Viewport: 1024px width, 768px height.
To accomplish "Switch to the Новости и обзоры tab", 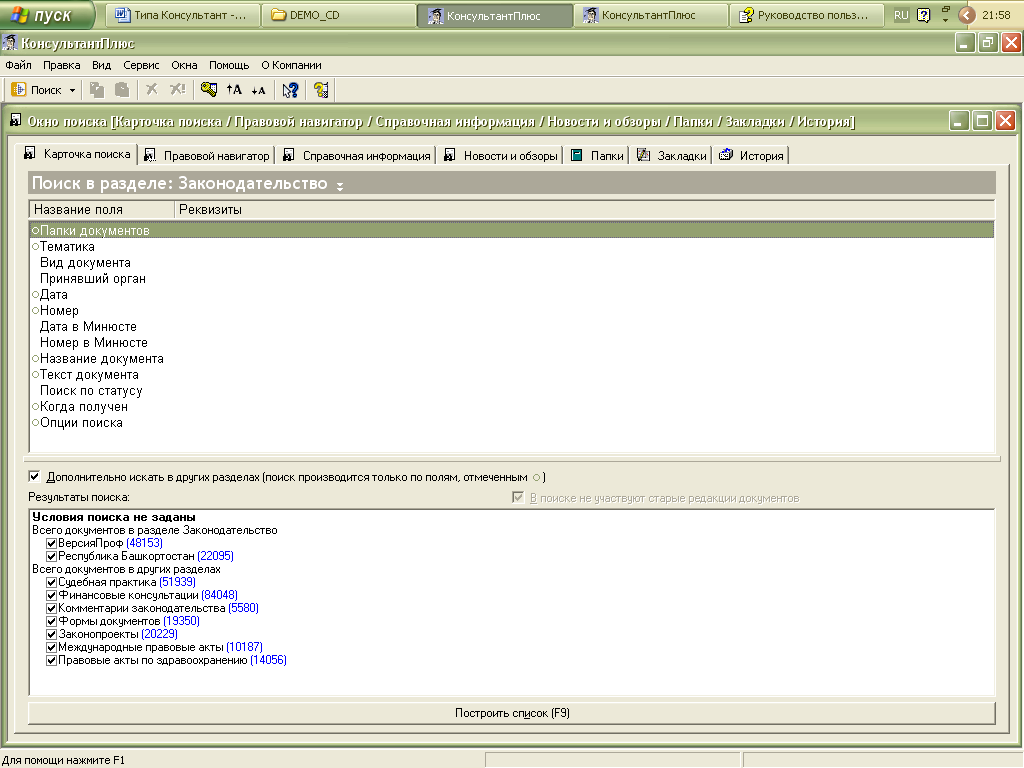I will (x=501, y=155).
